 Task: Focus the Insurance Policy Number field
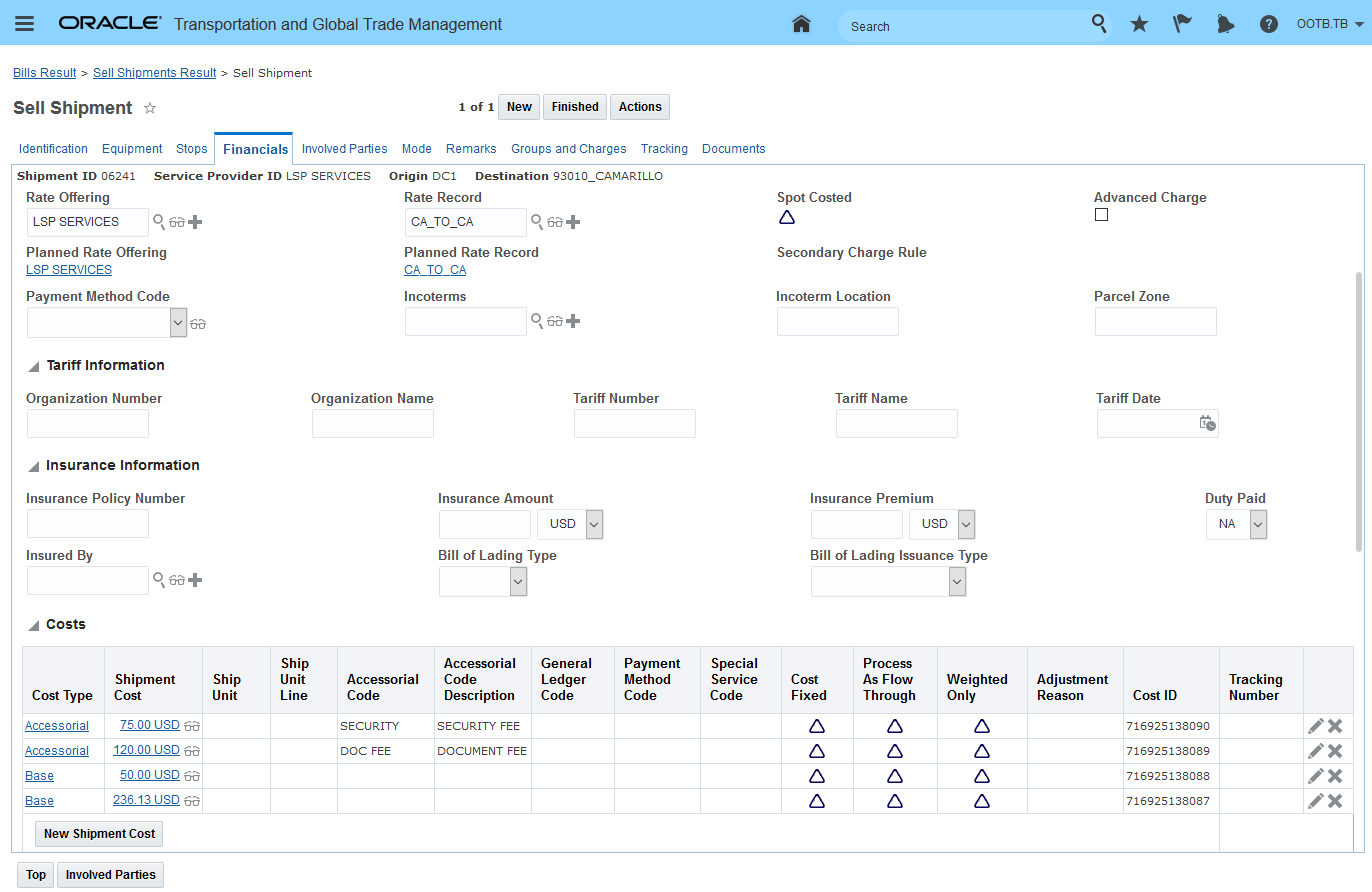tap(88, 524)
